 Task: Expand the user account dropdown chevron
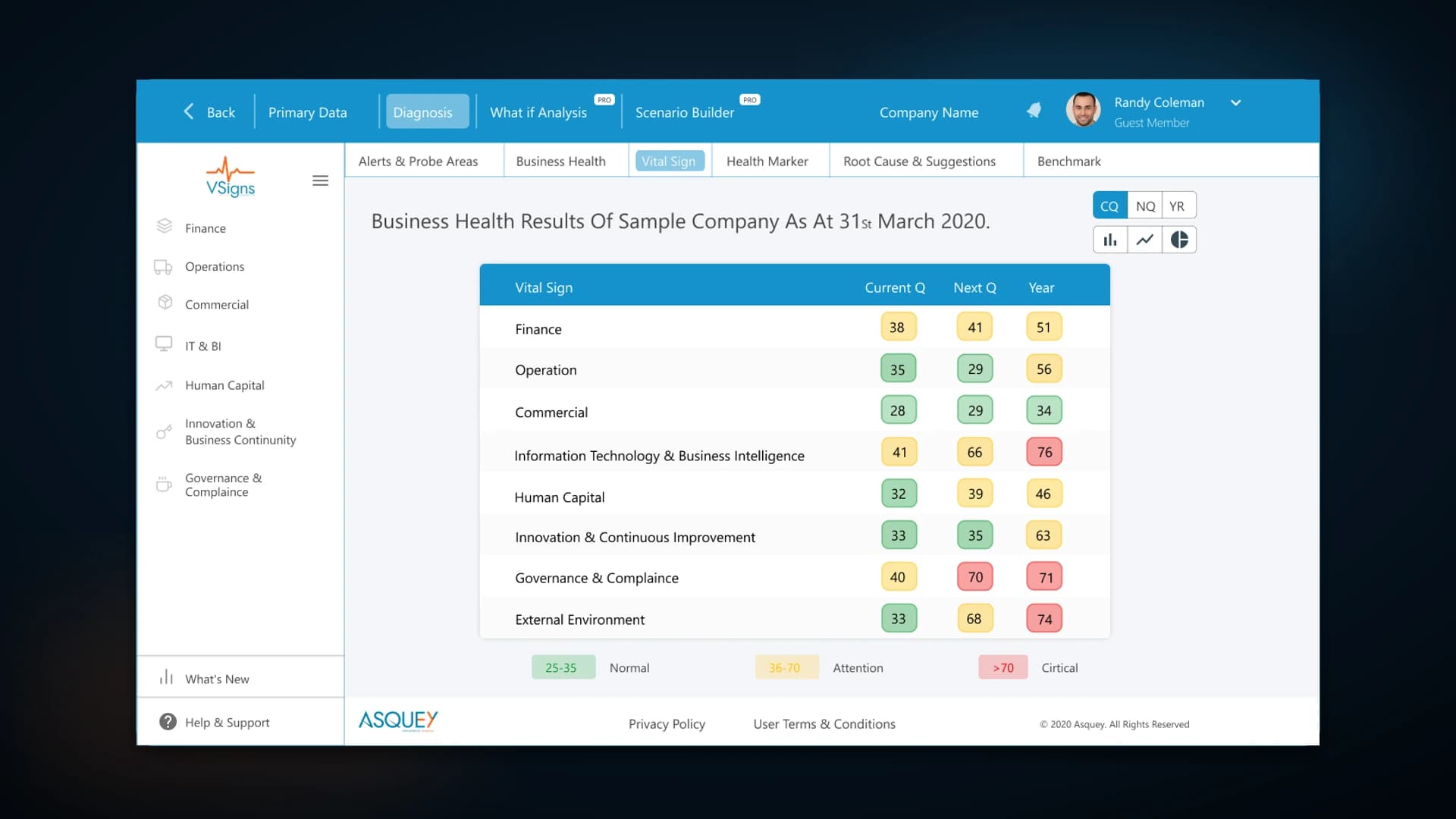[1235, 102]
